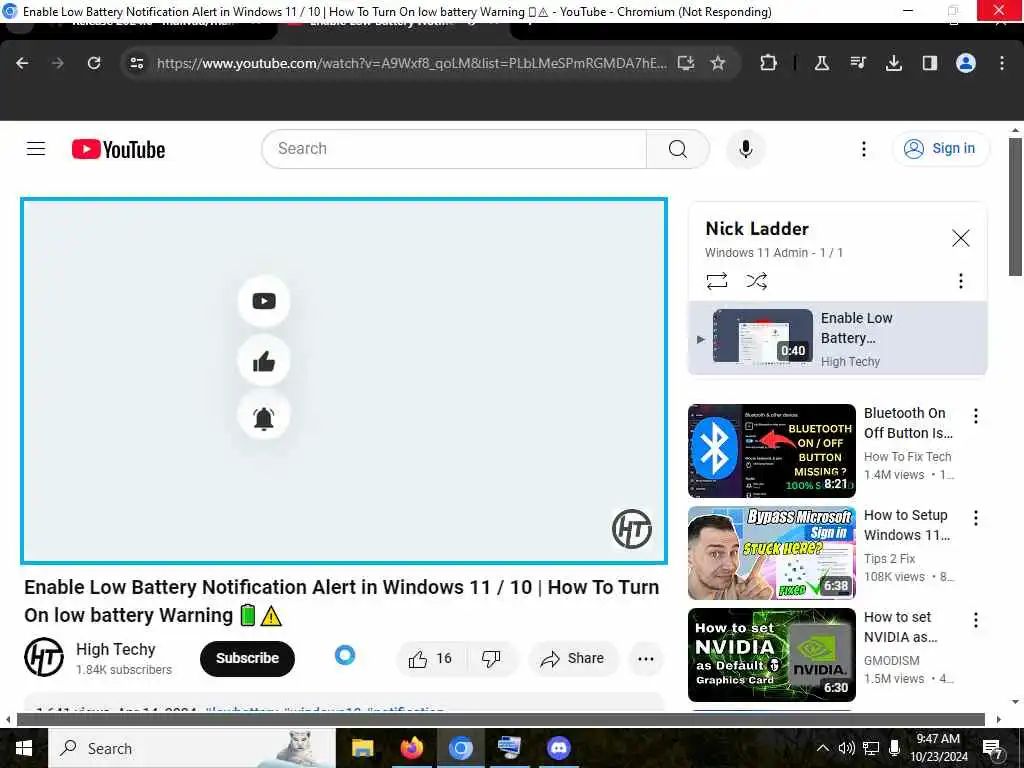Open How to set NVIDIA thumbnail
The height and width of the screenshot is (768, 1024).
771,654
